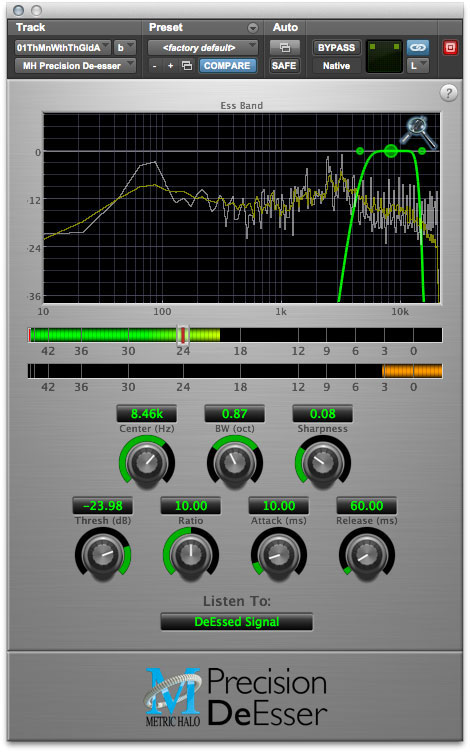
Task: Click the previous preset minus button
Action: (x=154, y=66)
